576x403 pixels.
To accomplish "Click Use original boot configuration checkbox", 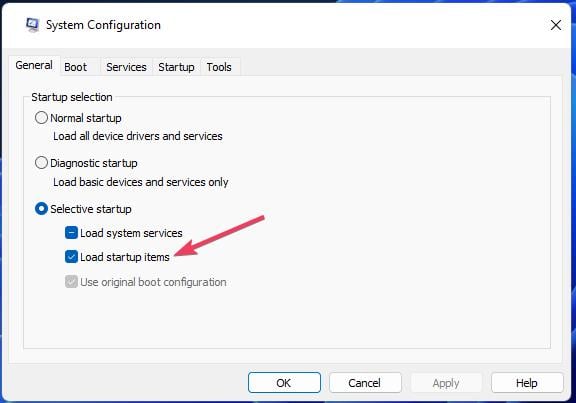I will coord(71,282).
